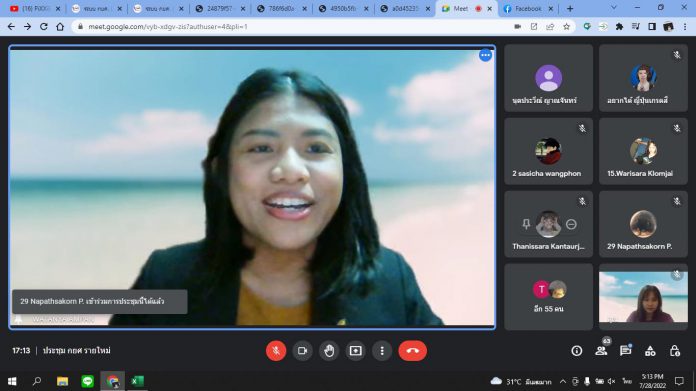Open chat with everyone icon
Viewport: 696px width, 391px height.
point(625,351)
